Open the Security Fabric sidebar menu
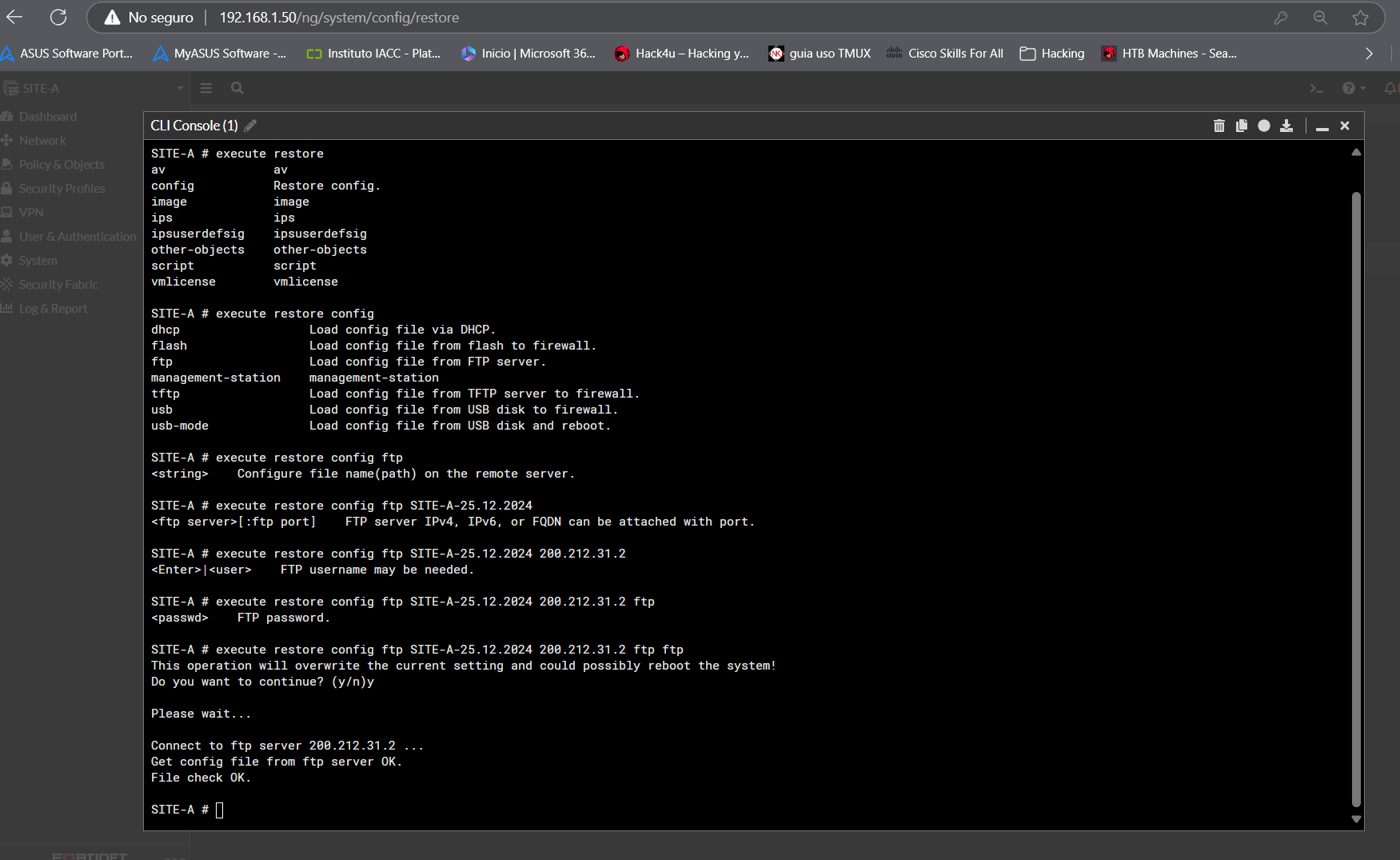Screen dimensions: 1400x860 58,285
